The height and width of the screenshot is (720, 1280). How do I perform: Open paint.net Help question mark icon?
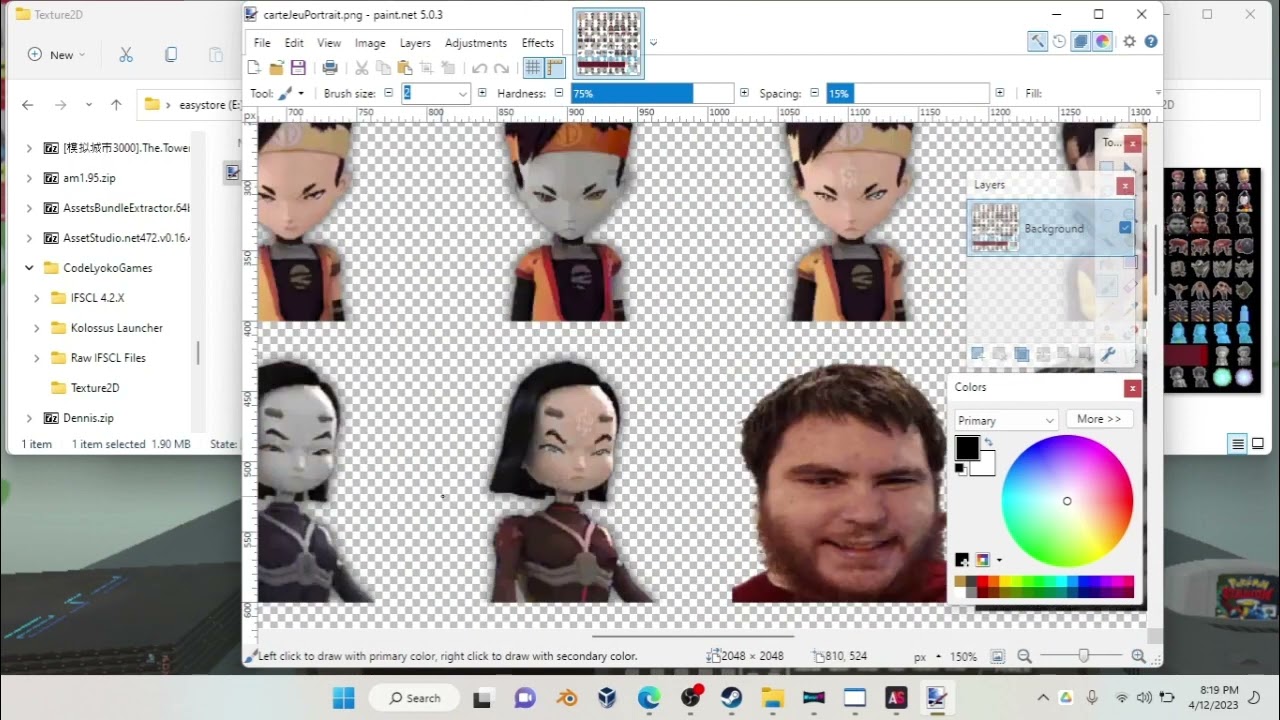click(x=1151, y=41)
